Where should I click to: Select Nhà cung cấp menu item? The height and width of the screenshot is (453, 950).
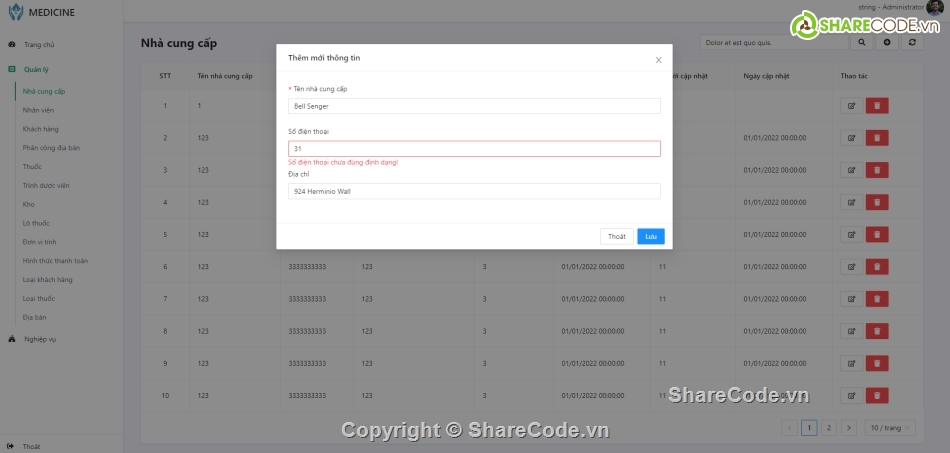[x=44, y=91]
